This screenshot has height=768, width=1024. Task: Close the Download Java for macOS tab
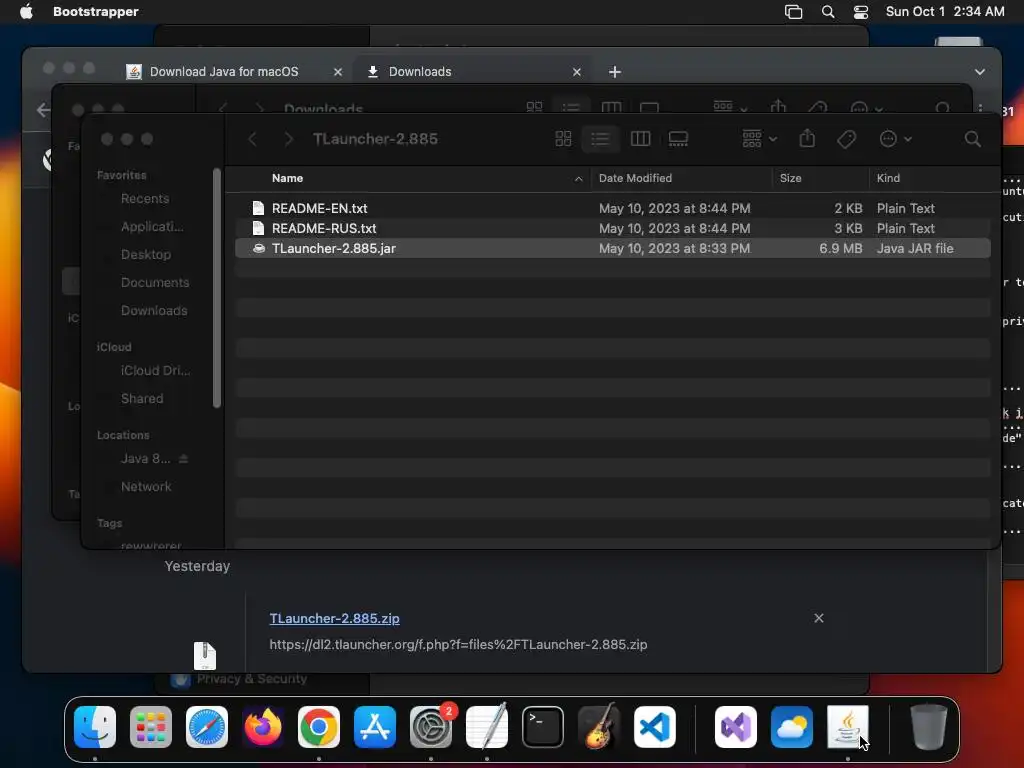click(338, 72)
